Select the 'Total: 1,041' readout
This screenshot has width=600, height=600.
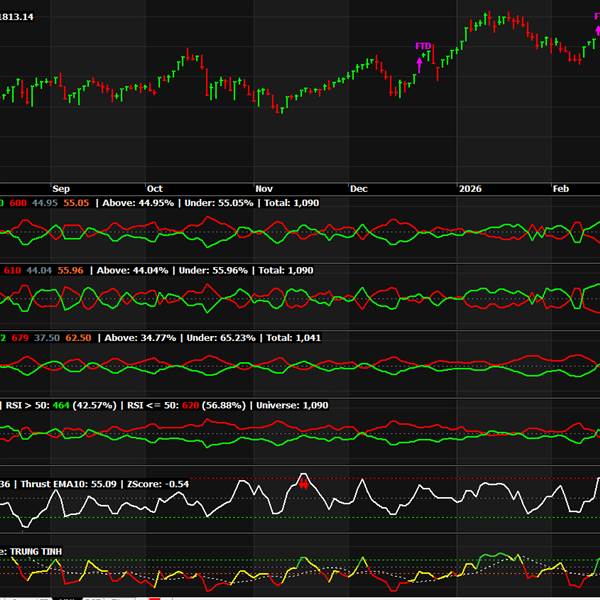[293, 338]
